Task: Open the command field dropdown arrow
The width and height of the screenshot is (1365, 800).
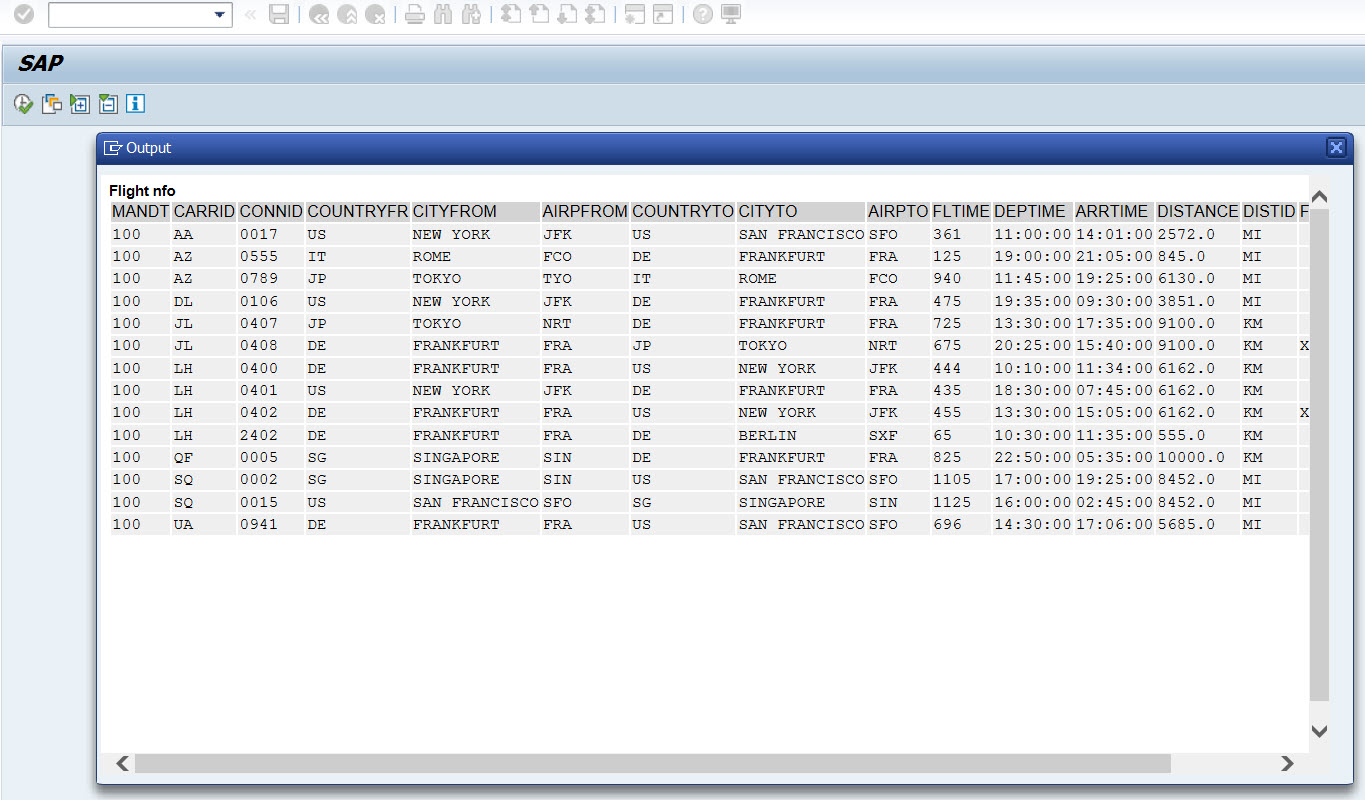Action: [x=222, y=14]
